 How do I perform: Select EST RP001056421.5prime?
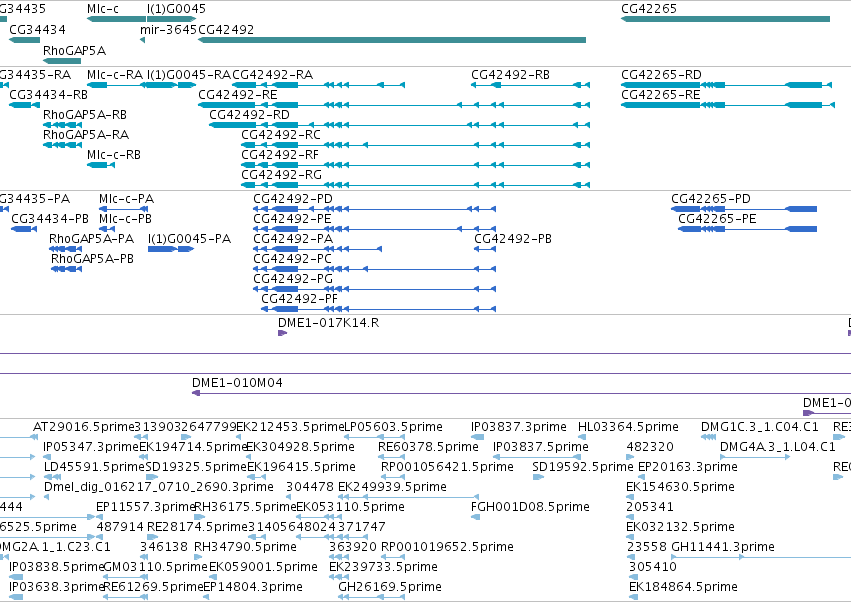[393, 477]
